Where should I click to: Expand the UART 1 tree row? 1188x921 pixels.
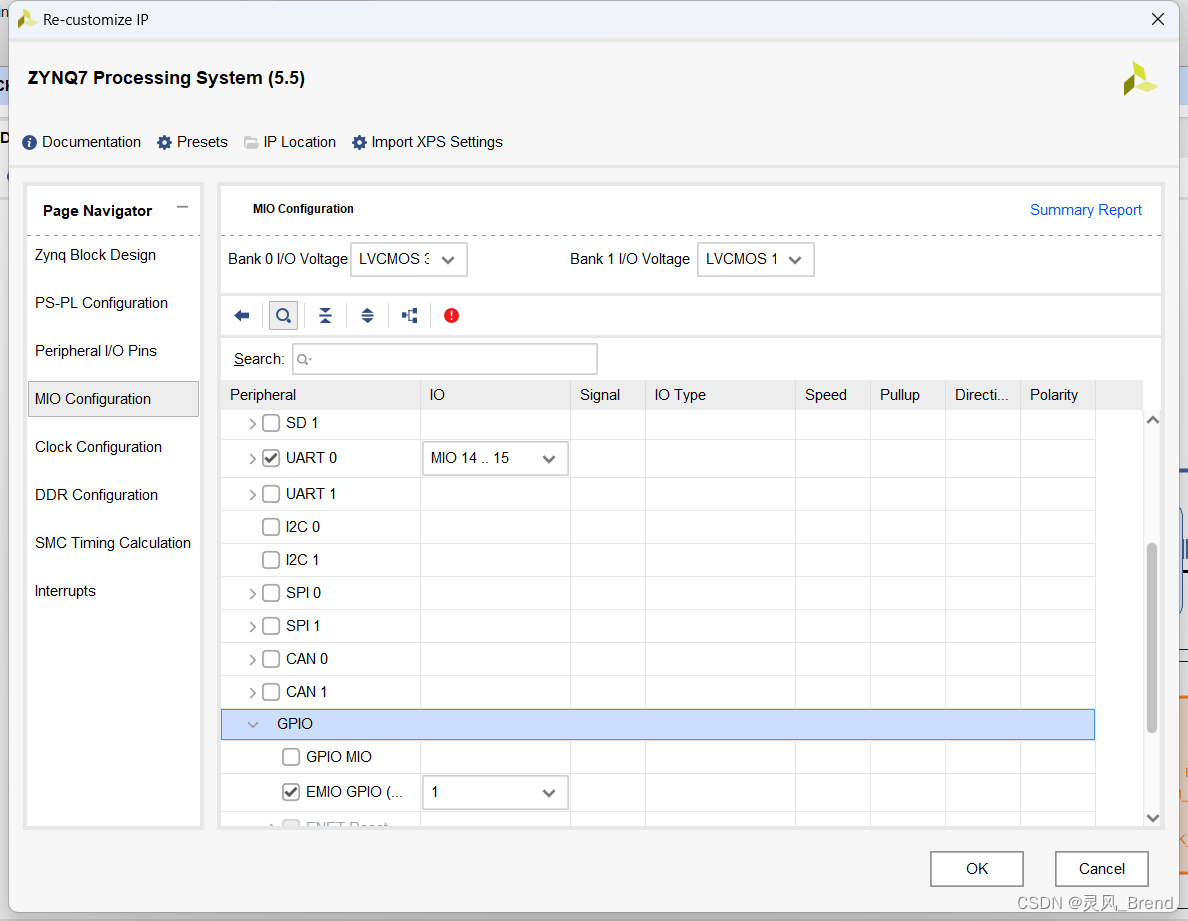click(x=252, y=495)
